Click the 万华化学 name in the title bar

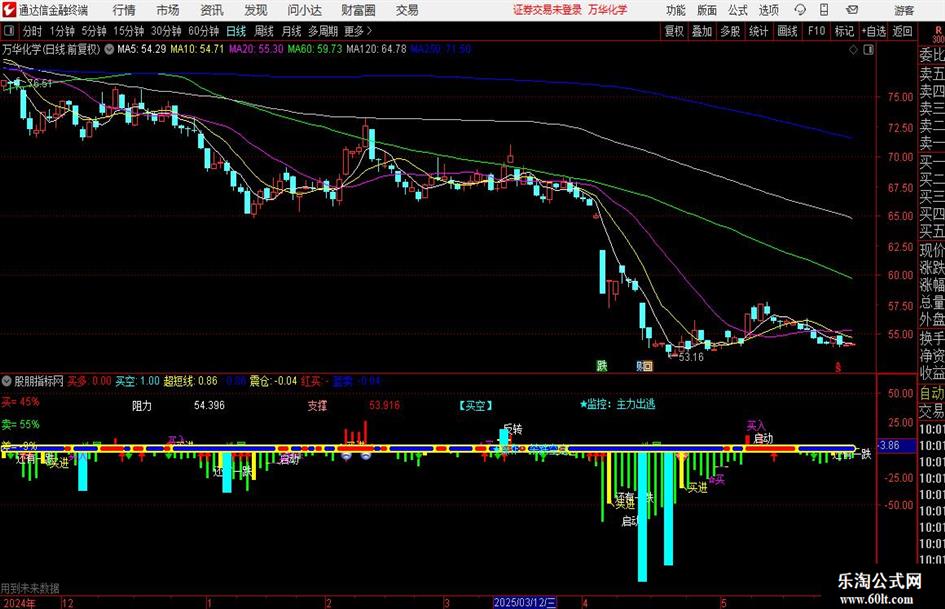coord(608,10)
